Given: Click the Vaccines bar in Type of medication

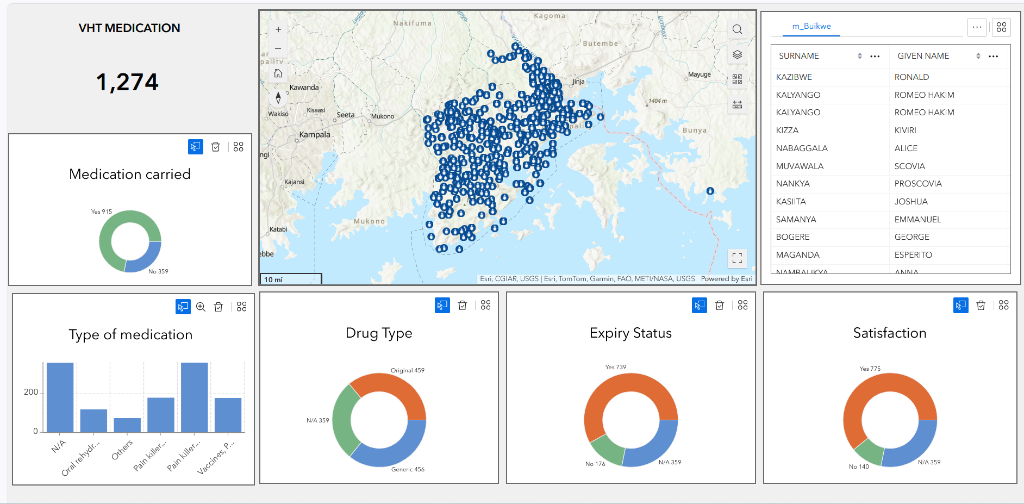Looking at the screenshot, I should (228, 415).
